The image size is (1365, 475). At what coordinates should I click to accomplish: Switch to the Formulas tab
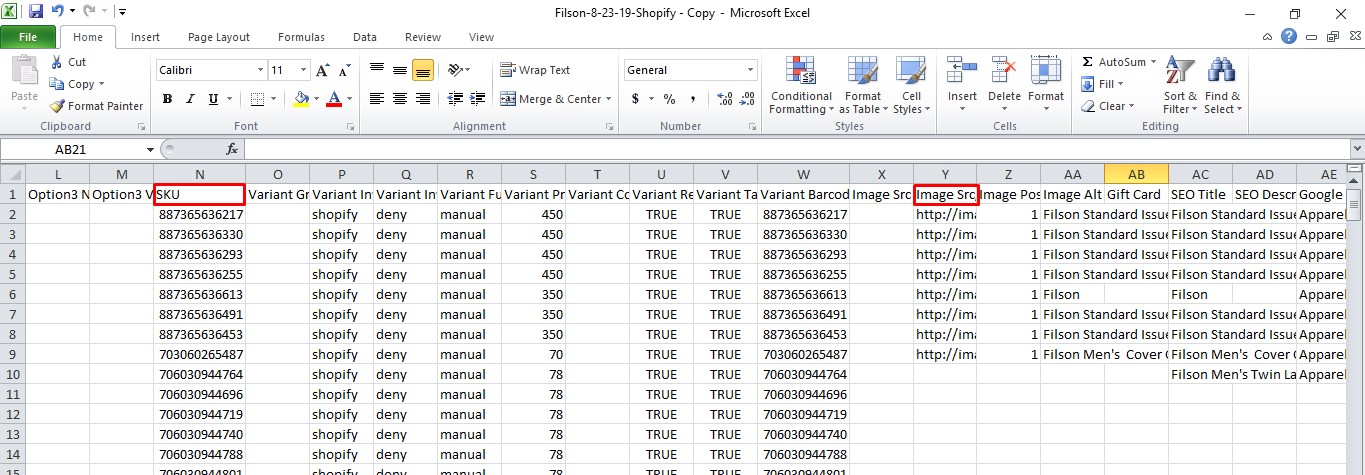[x=301, y=37]
